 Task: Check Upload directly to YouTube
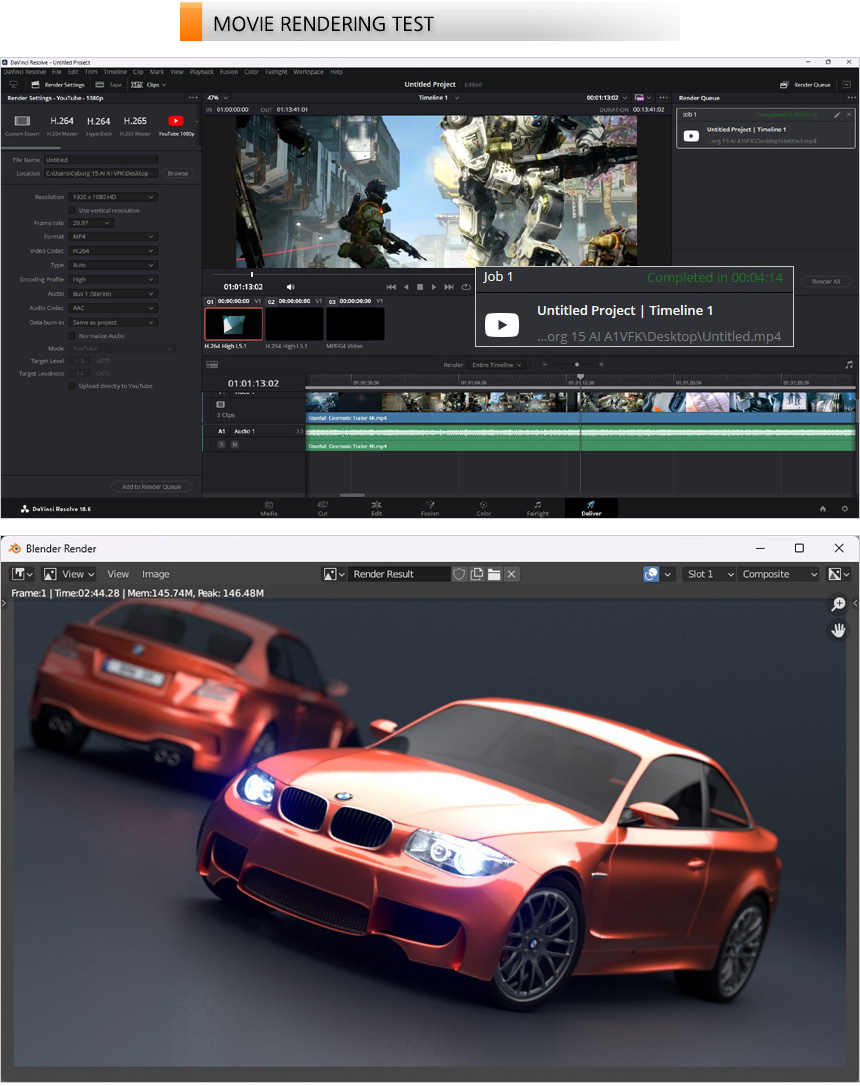(72, 386)
